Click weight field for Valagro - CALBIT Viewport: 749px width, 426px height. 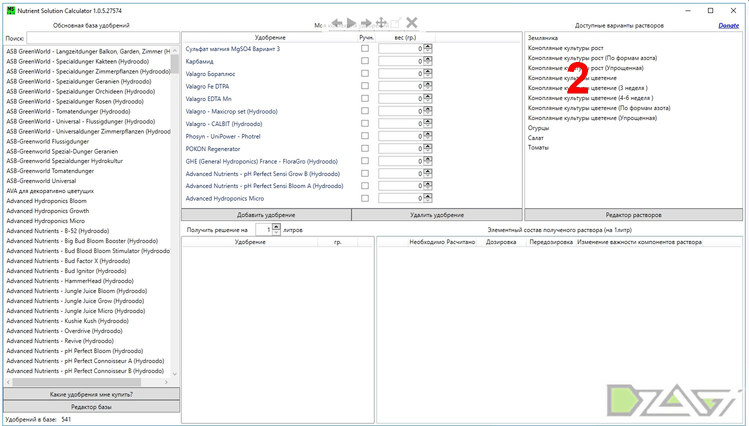pyautogui.click(x=401, y=124)
